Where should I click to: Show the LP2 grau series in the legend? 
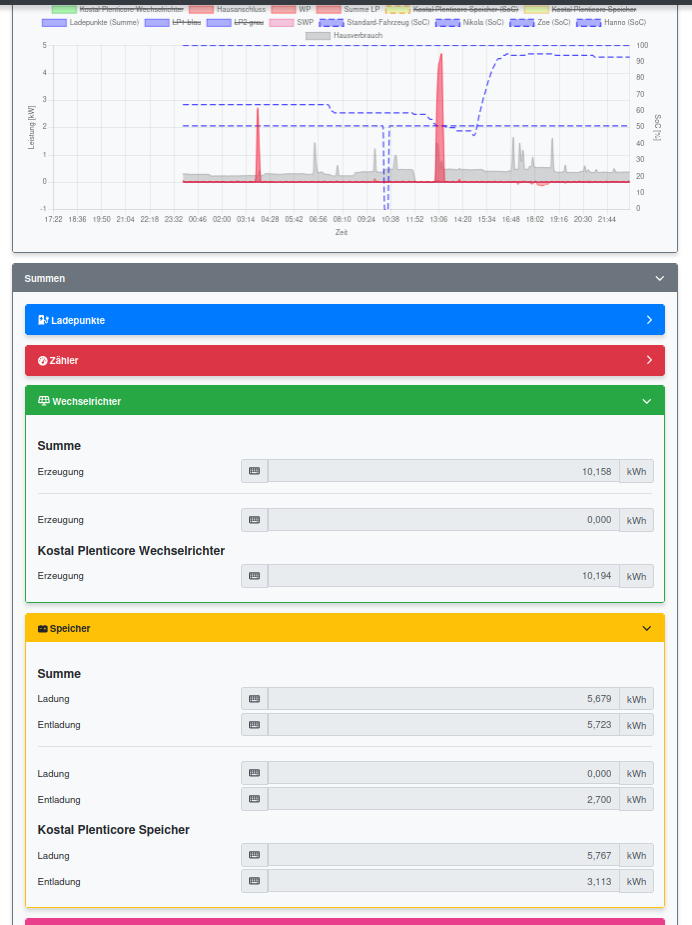(x=235, y=22)
